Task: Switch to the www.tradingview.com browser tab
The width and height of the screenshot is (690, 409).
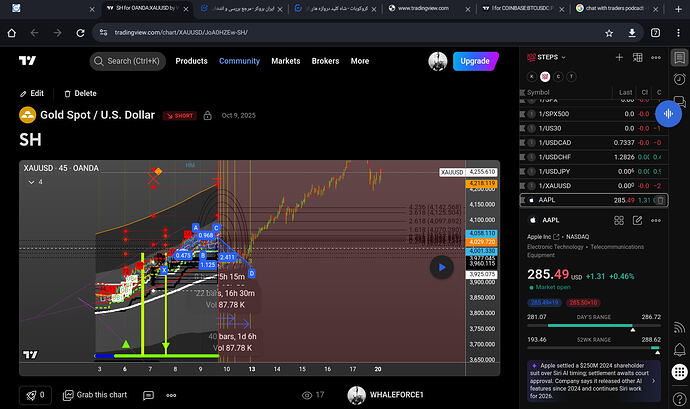Action: point(423,8)
